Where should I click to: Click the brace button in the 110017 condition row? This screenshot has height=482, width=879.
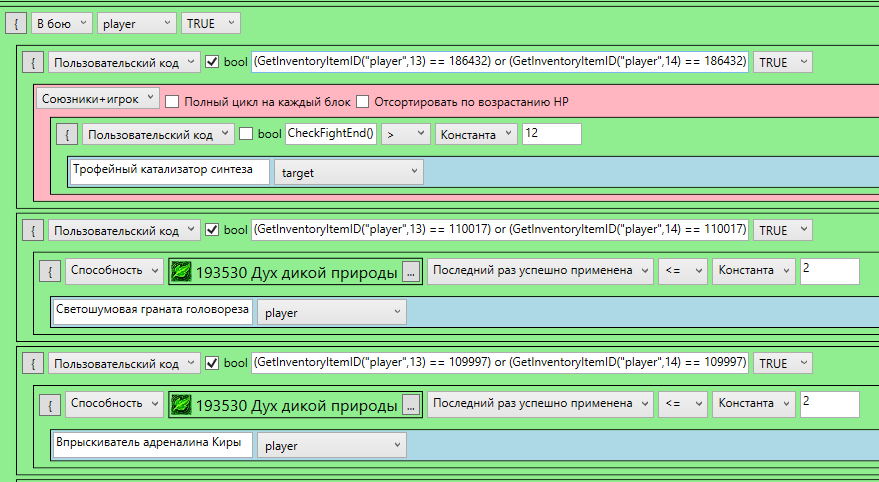(32, 230)
